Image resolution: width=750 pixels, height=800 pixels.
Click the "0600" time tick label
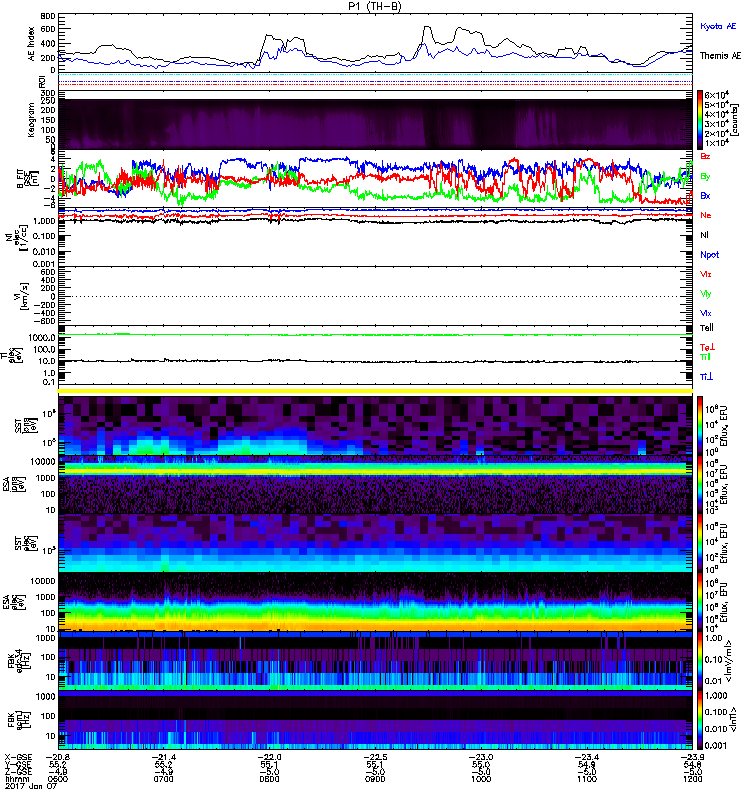coord(57,779)
